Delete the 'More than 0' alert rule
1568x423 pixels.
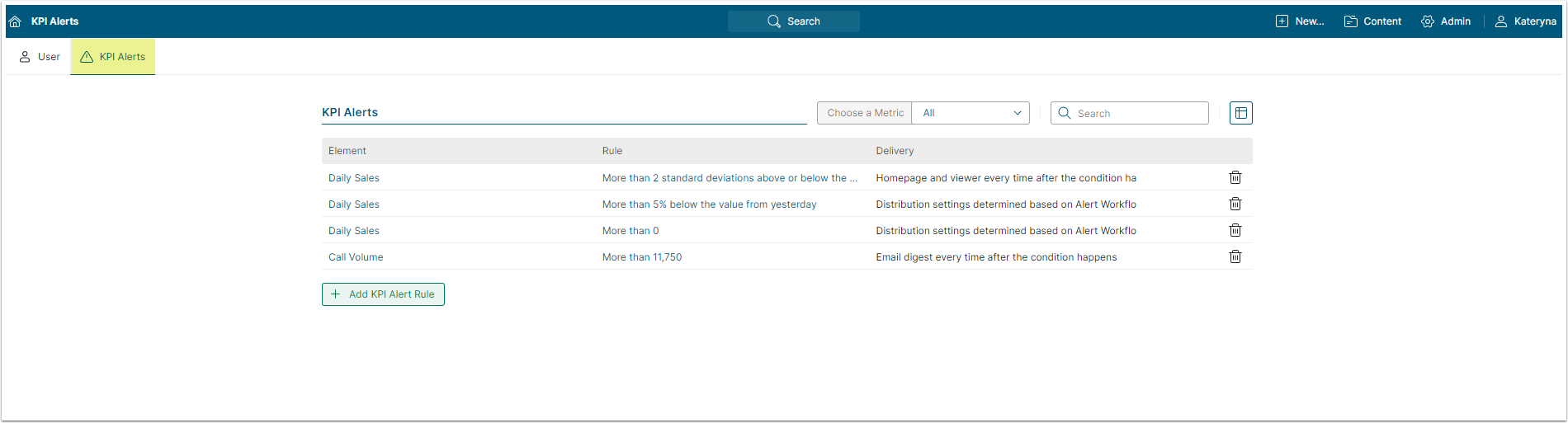point(1235,230)
